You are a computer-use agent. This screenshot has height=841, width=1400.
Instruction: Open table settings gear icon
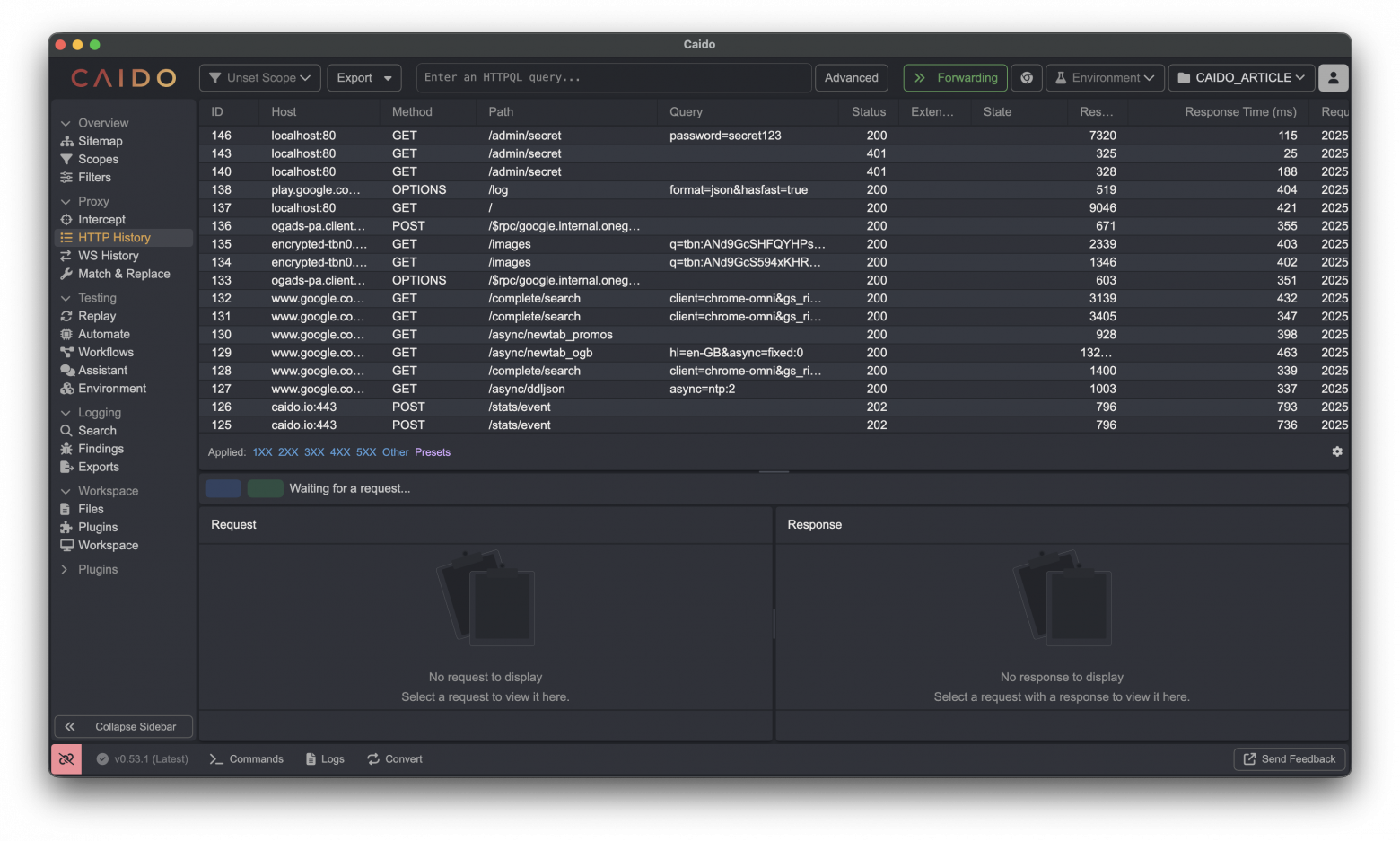[x=1336, y=451]
